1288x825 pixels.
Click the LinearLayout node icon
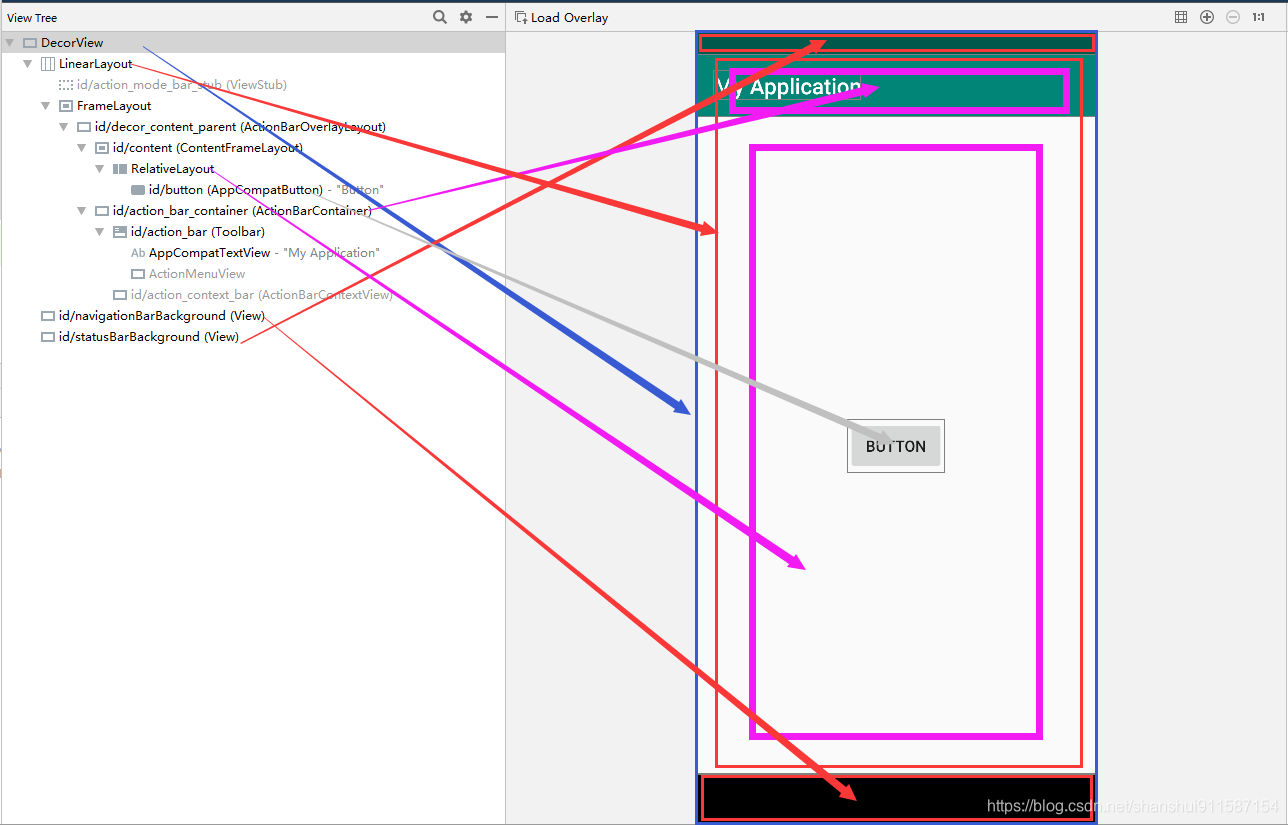(x=48, y=64)
